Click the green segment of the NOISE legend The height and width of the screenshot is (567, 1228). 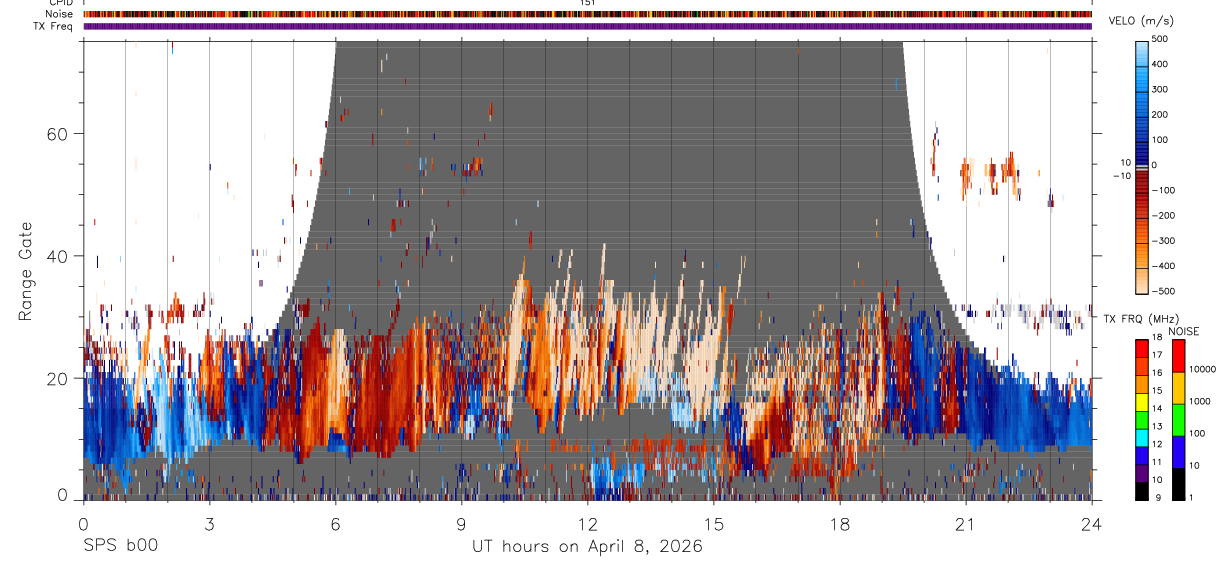[x=1178, y=420]
